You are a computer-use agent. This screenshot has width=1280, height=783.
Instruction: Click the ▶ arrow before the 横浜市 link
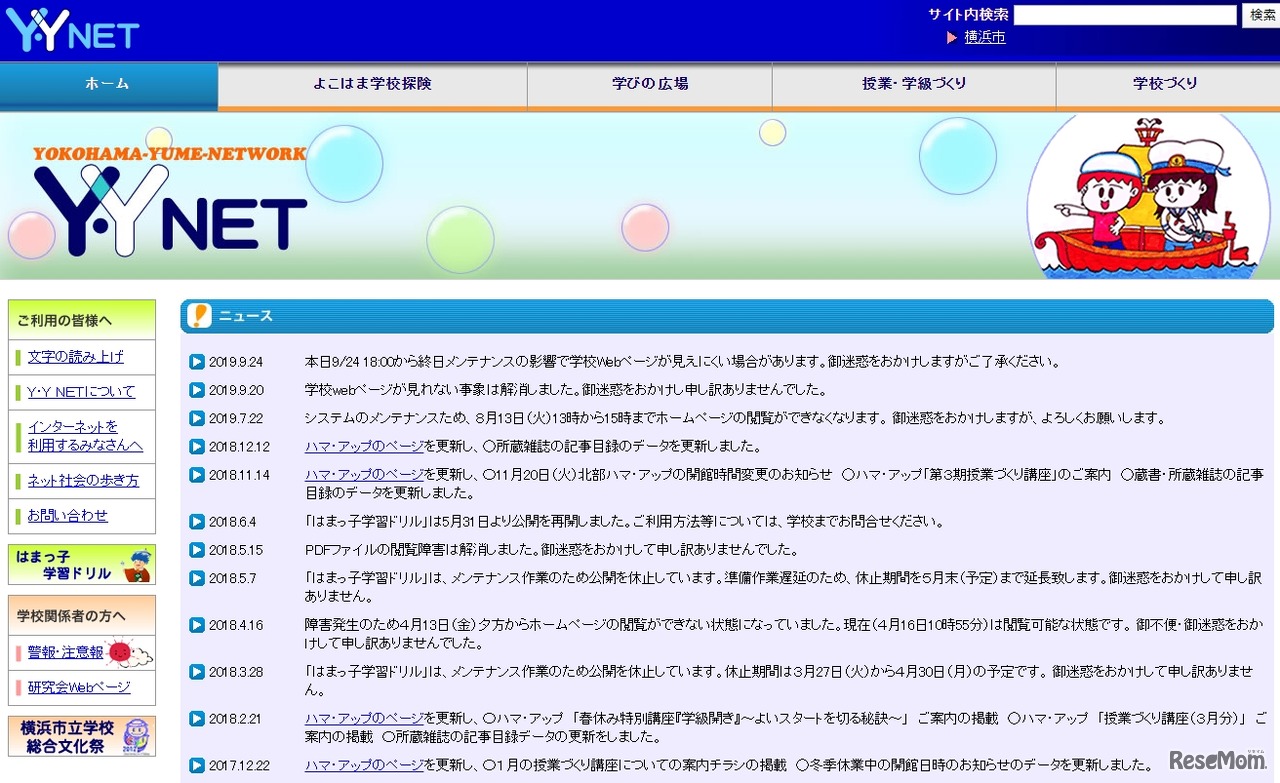(952, 37)
